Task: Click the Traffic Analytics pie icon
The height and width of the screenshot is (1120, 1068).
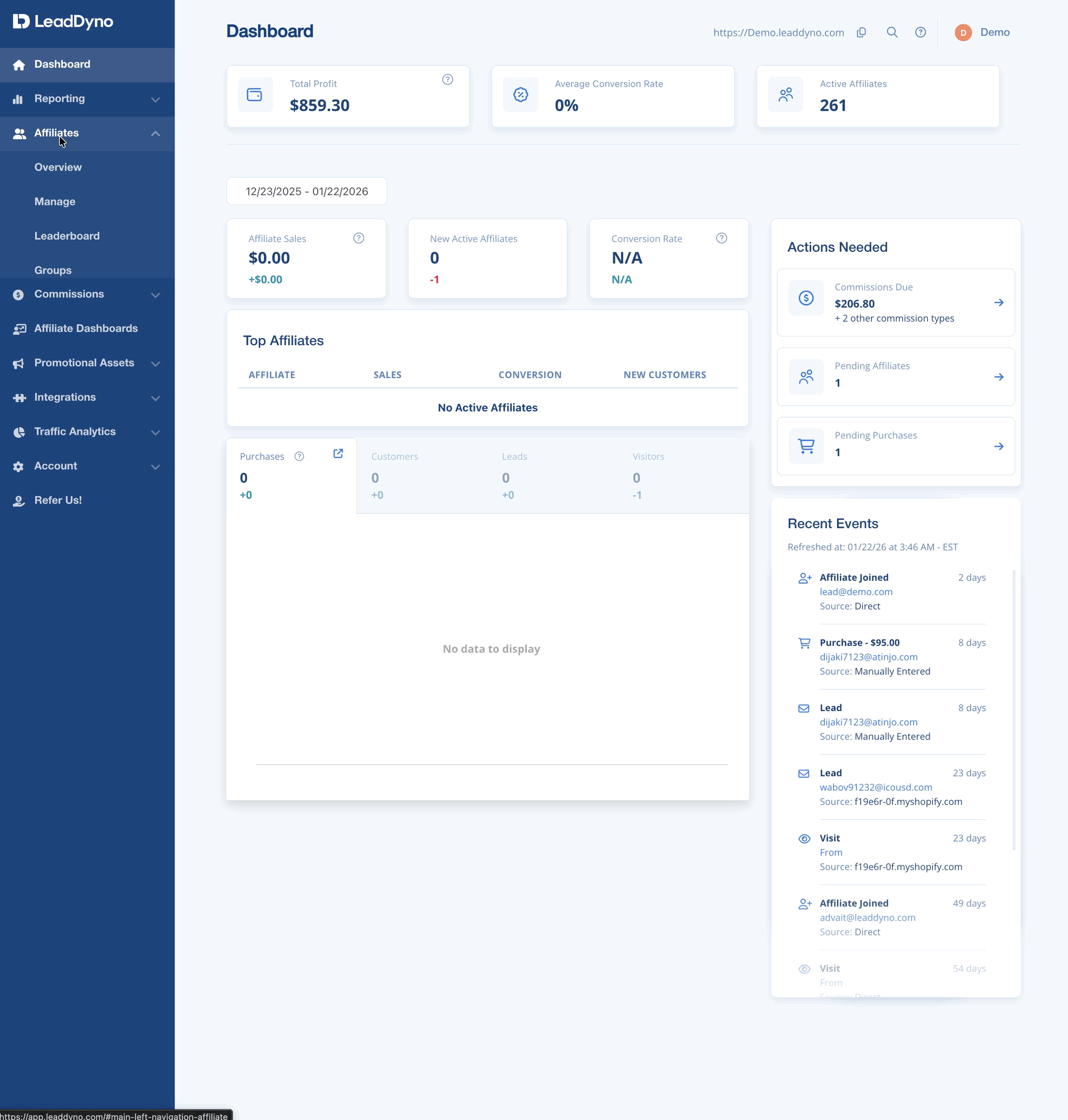Action: [x=19, y=432]
